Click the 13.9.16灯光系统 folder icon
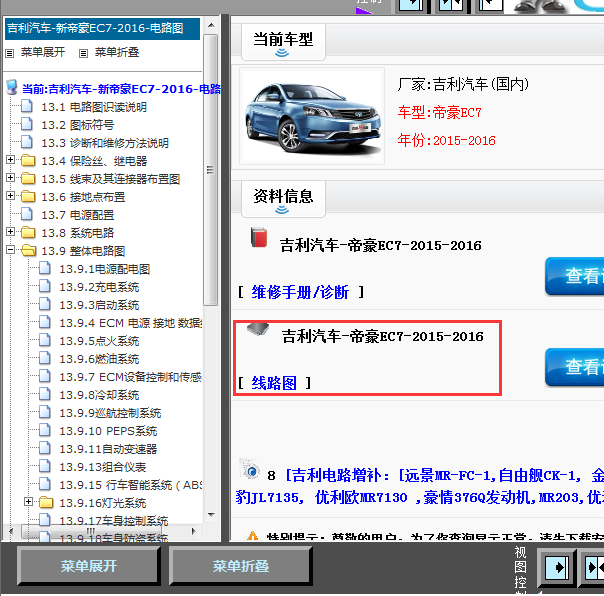The image size is (604, 596). tap(46, 502)
